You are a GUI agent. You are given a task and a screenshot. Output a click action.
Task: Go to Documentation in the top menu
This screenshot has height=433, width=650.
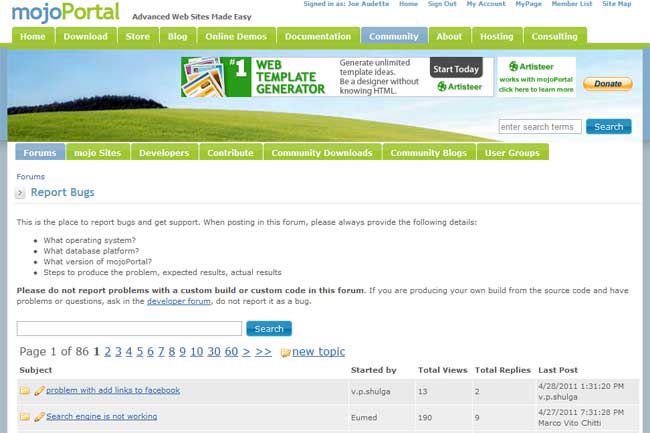coord(317,36)
